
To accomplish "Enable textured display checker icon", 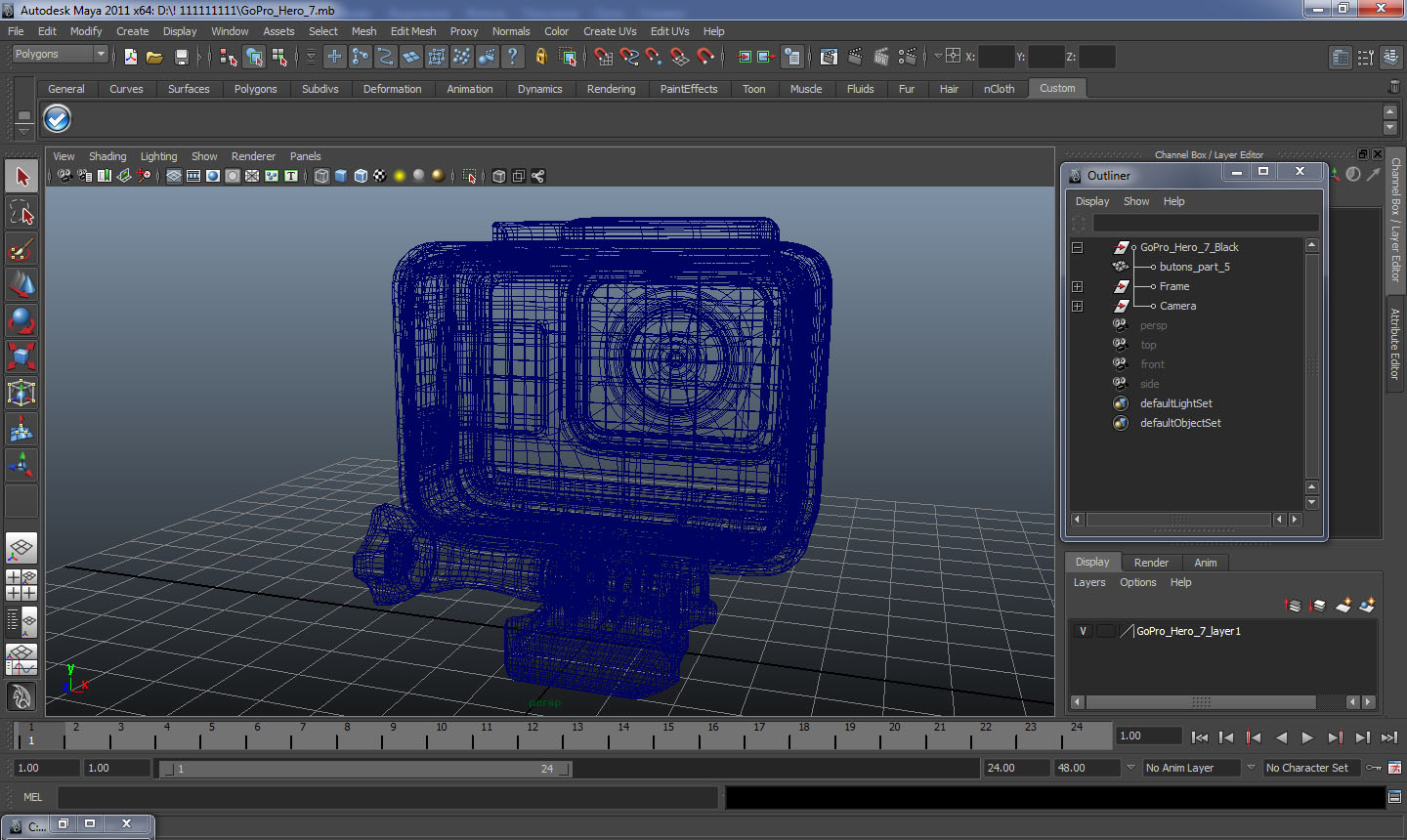I will tap(380, 176).
